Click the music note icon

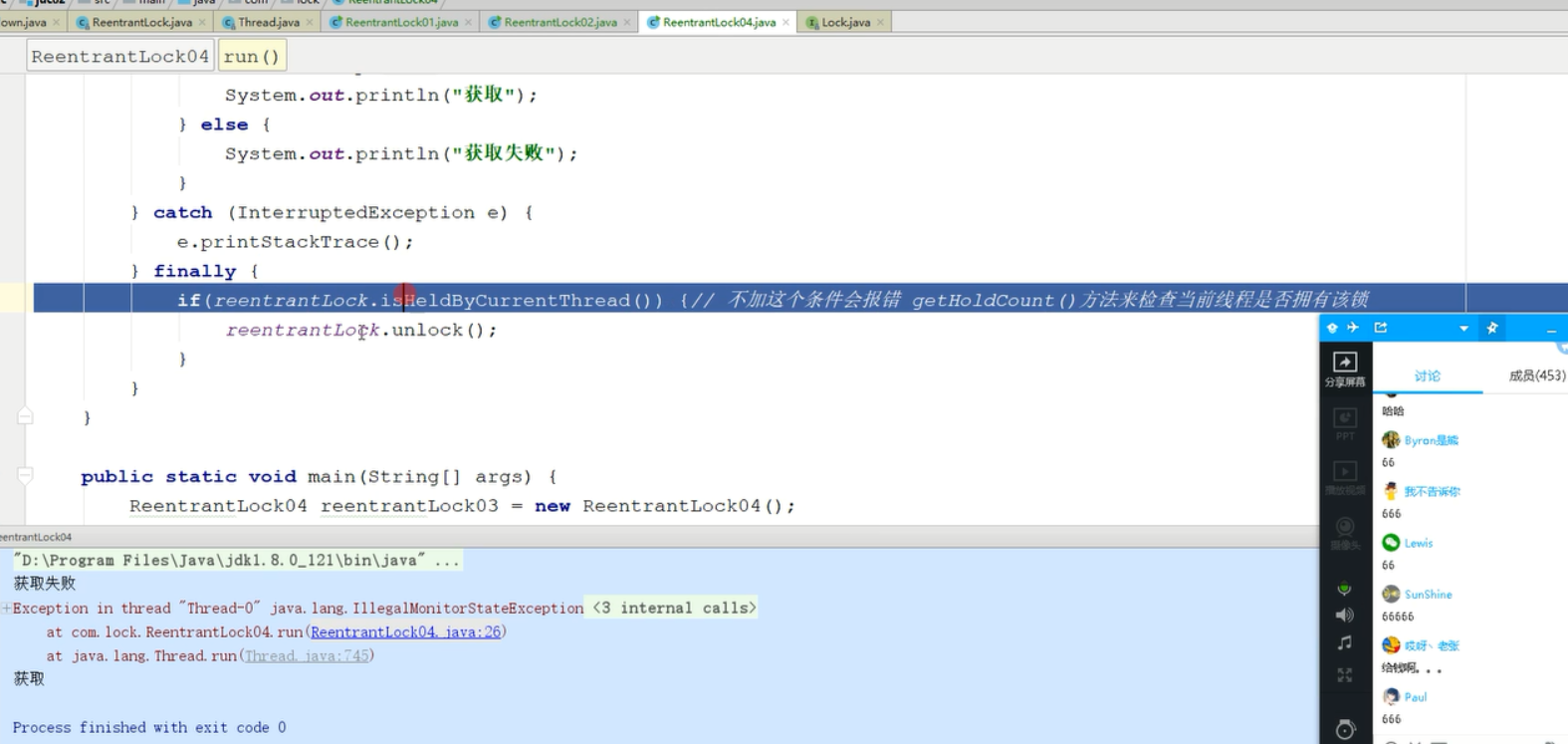1345,643
